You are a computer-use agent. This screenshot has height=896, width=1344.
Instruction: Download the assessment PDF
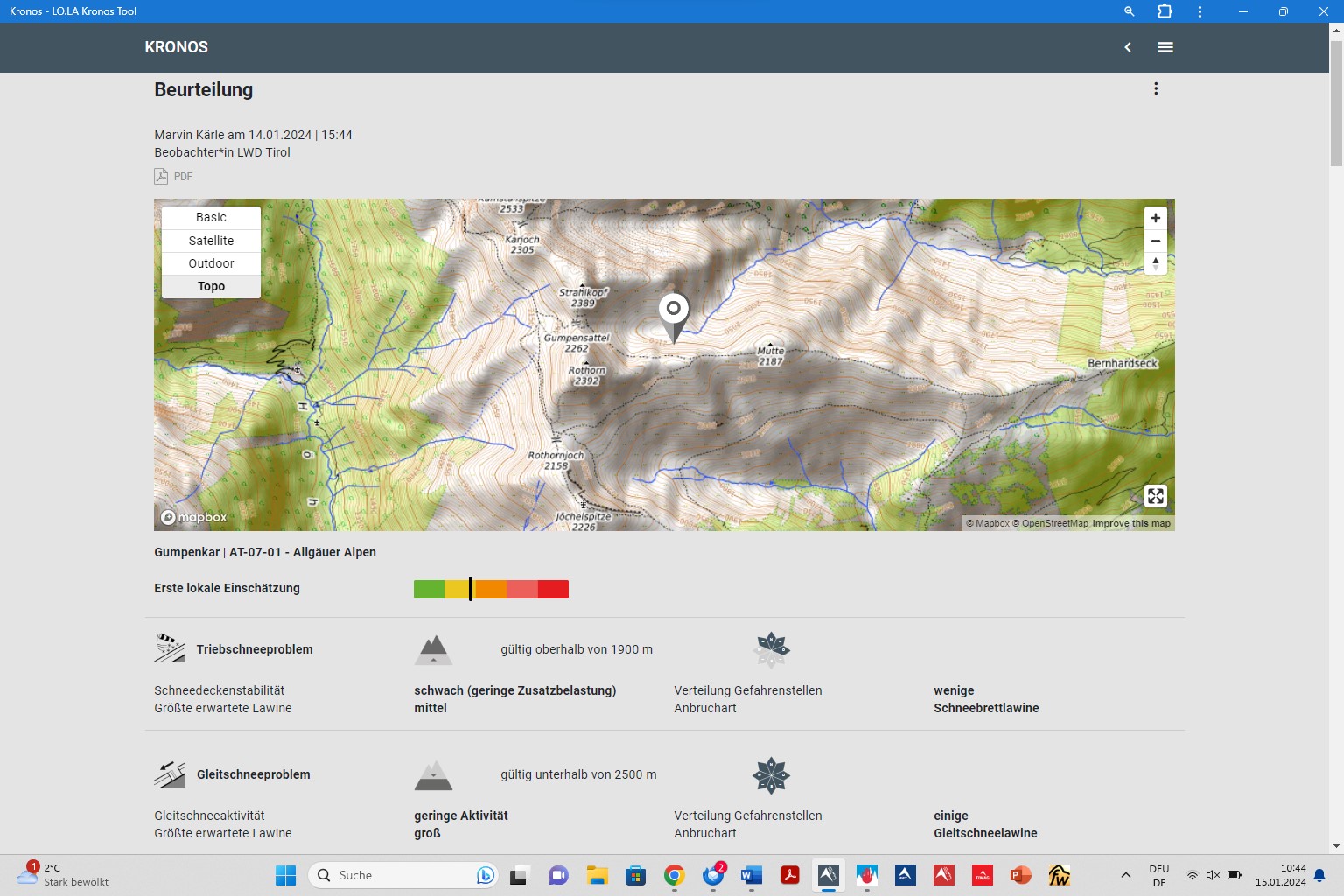(174, 176)
